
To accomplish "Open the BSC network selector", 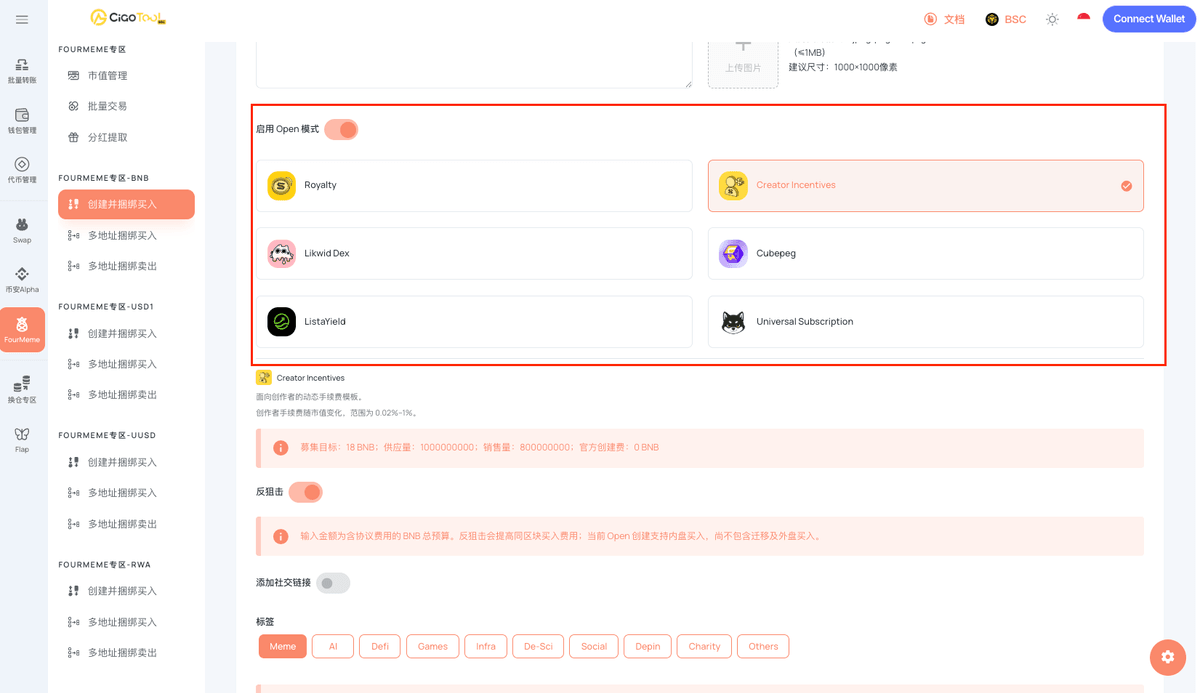I will pos(1006,19).
